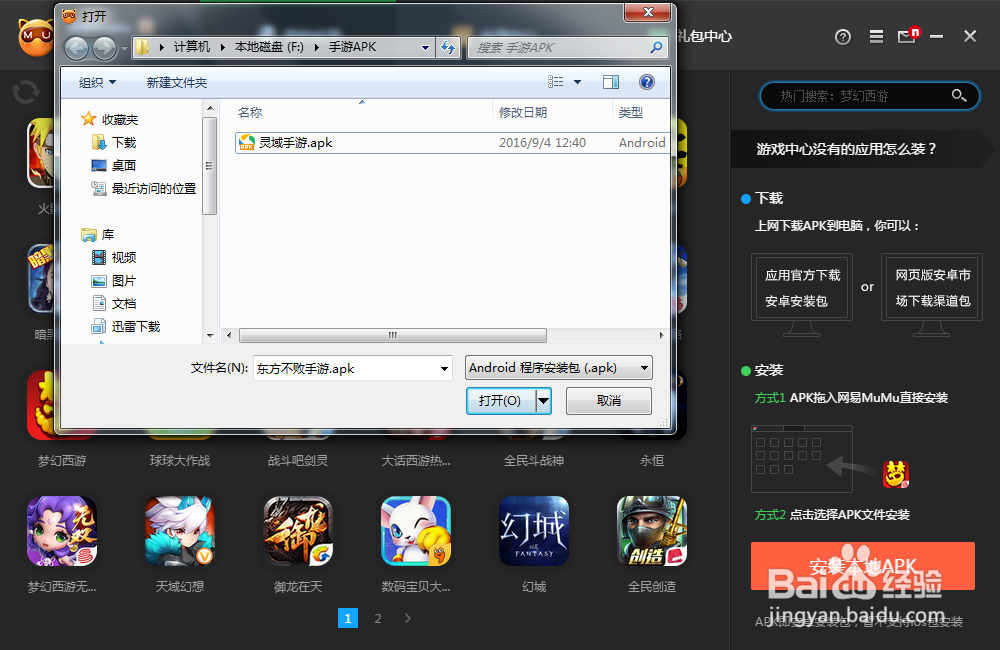The width and height of the screenshot is (1000, 650).
Task: Toggle the preview pane icon
Action: click(x=610, y=82)
